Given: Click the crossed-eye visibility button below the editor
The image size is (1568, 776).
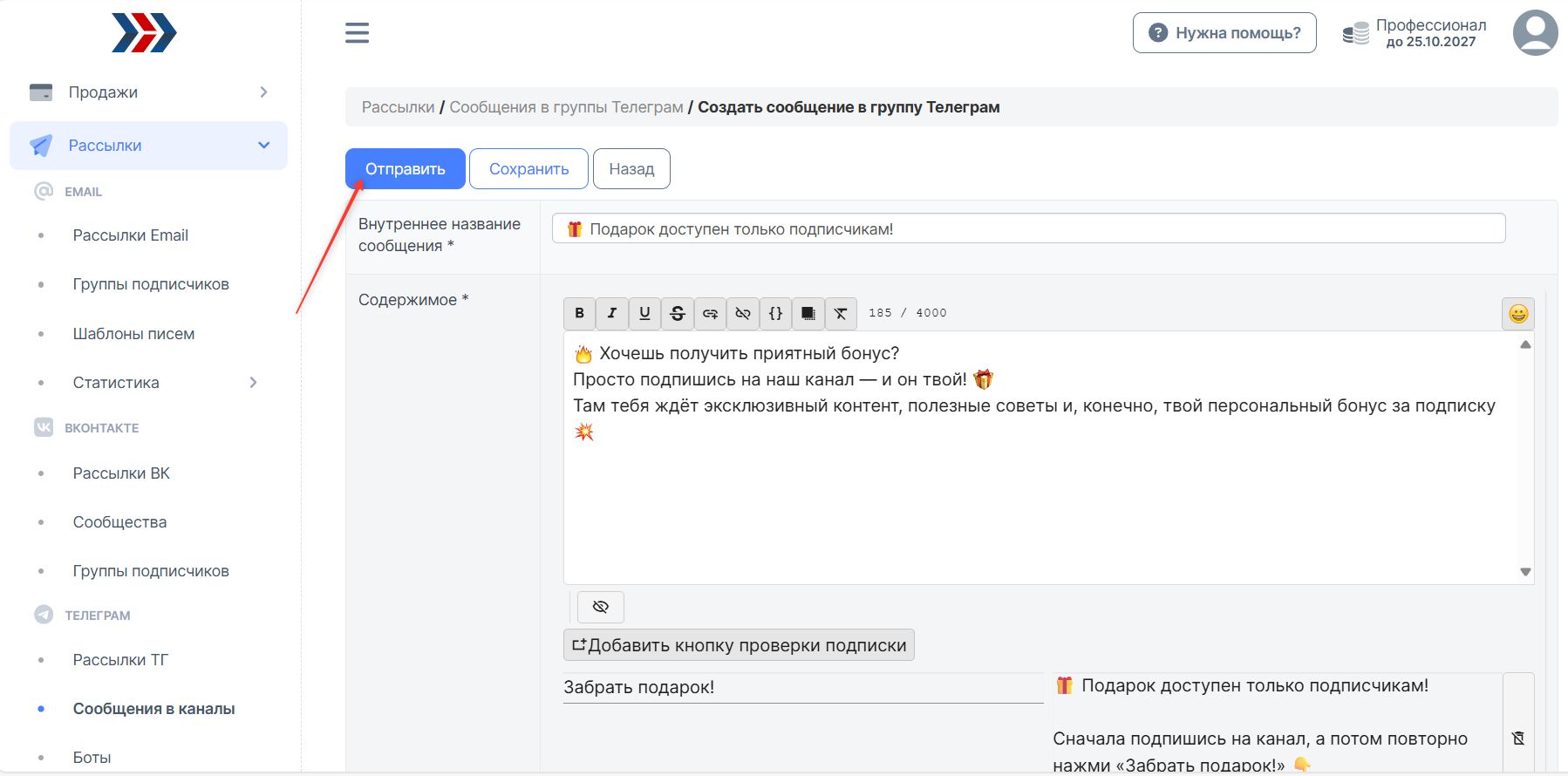Looking at the screenshot, I should coord(601,607).
